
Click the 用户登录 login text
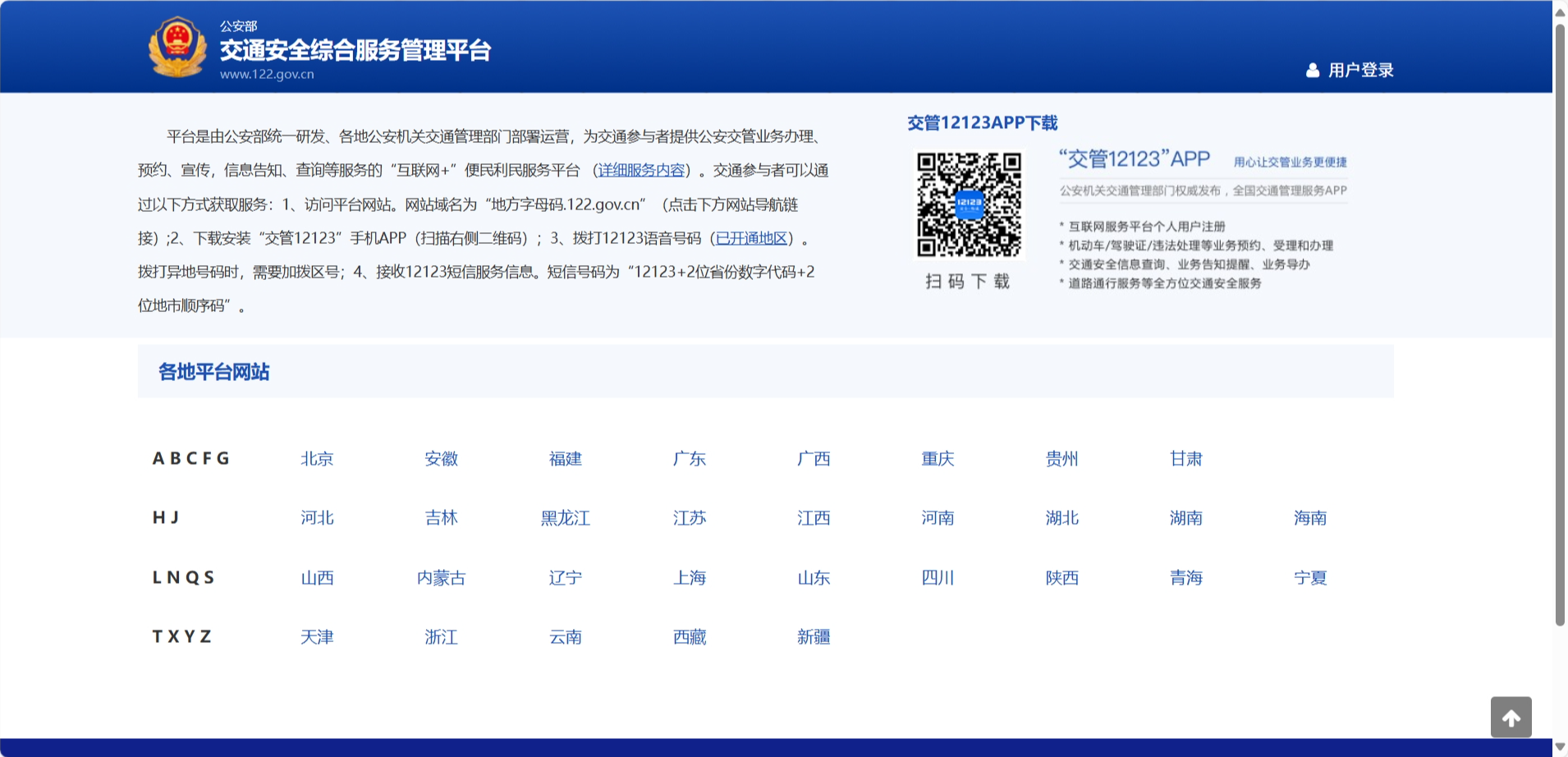click(1359, 71)
